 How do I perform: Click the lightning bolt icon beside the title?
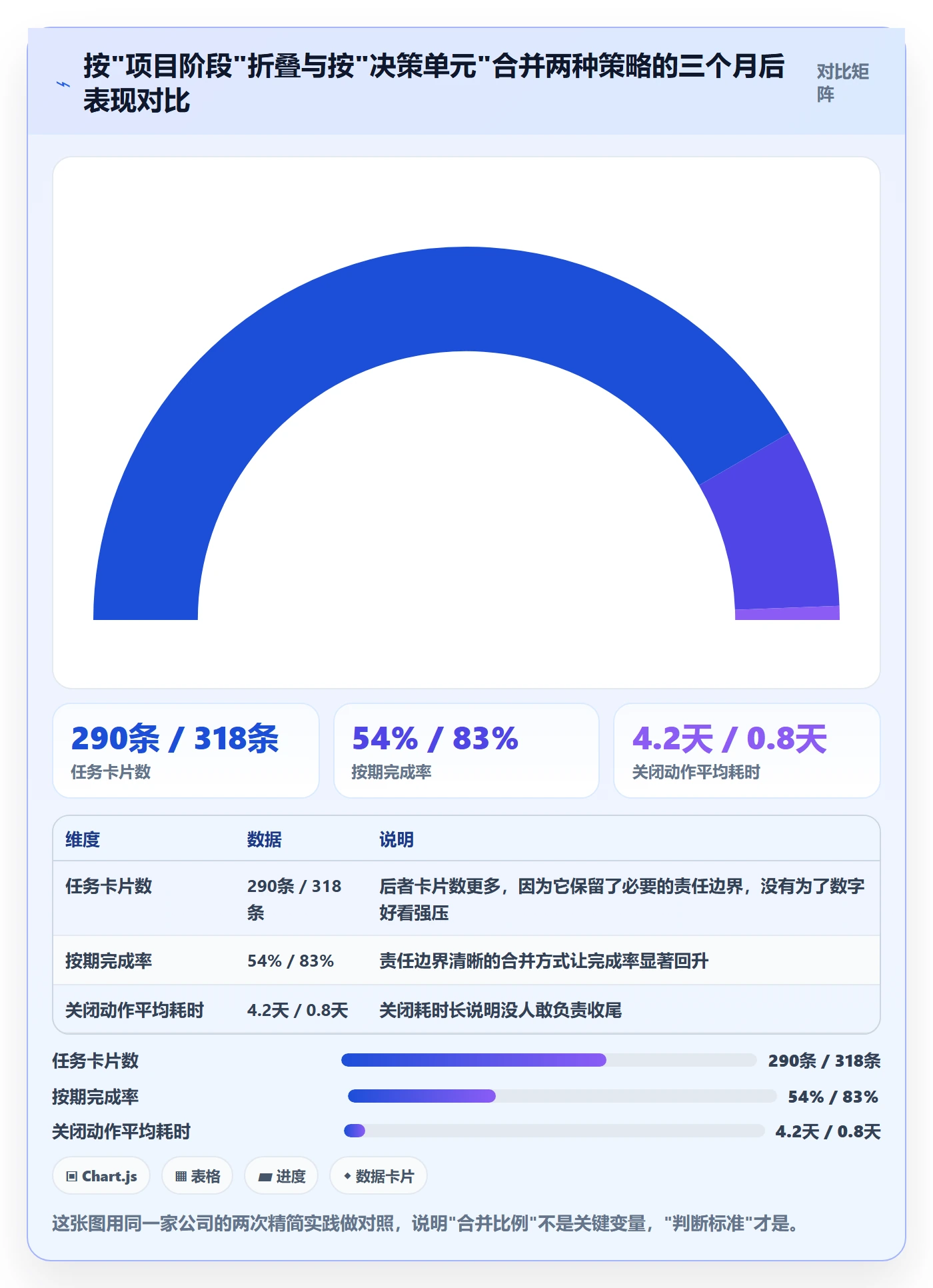tap(63, 84)
